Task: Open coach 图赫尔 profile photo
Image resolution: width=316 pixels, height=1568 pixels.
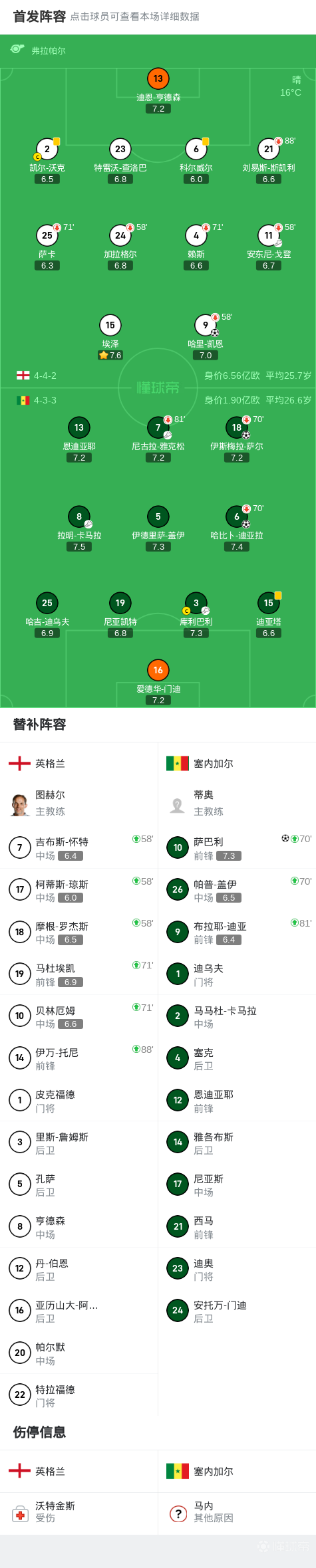Action: coord(20,804)
